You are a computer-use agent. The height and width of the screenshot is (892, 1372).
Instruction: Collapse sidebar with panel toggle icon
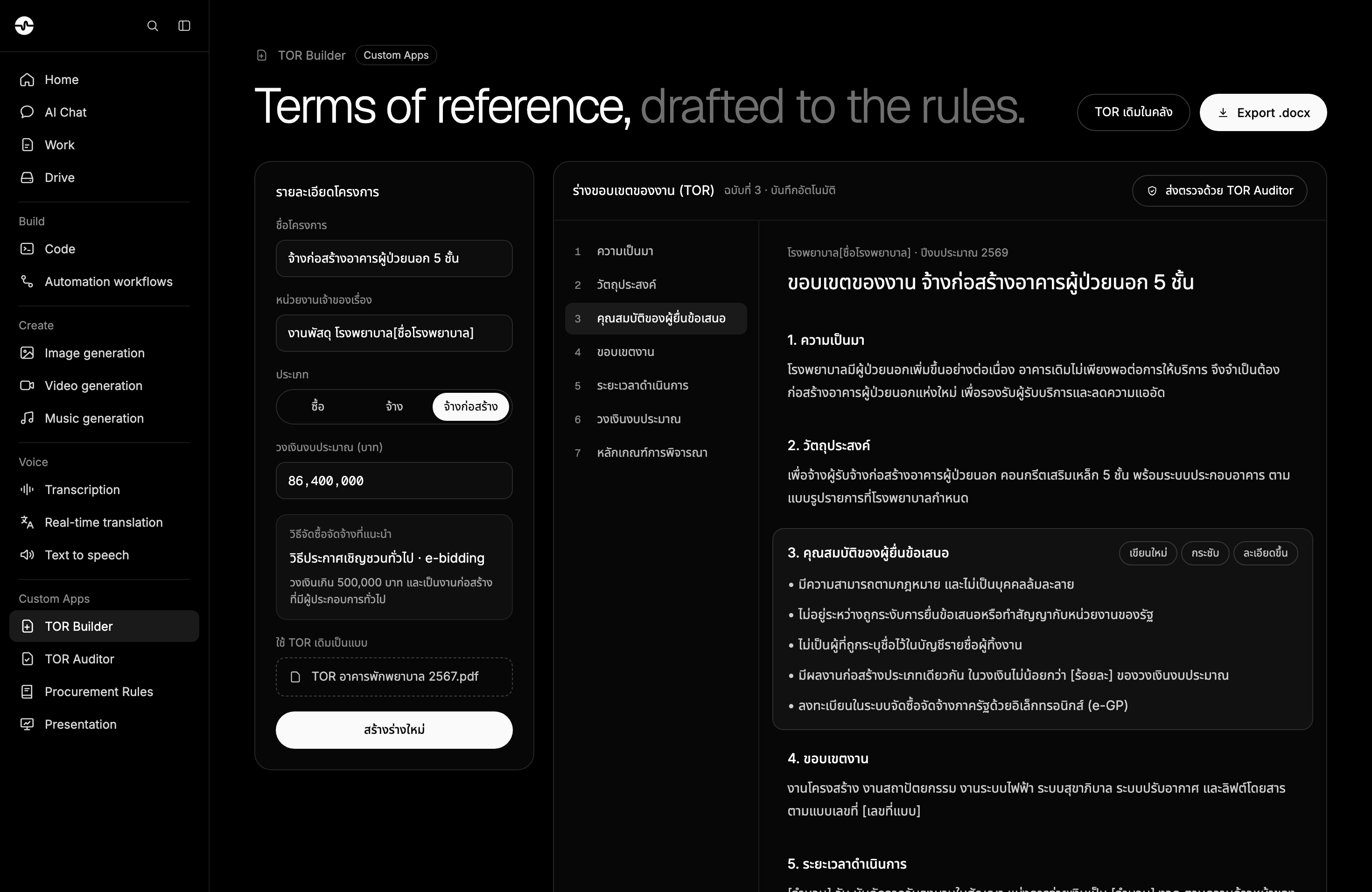pos(184,25)
